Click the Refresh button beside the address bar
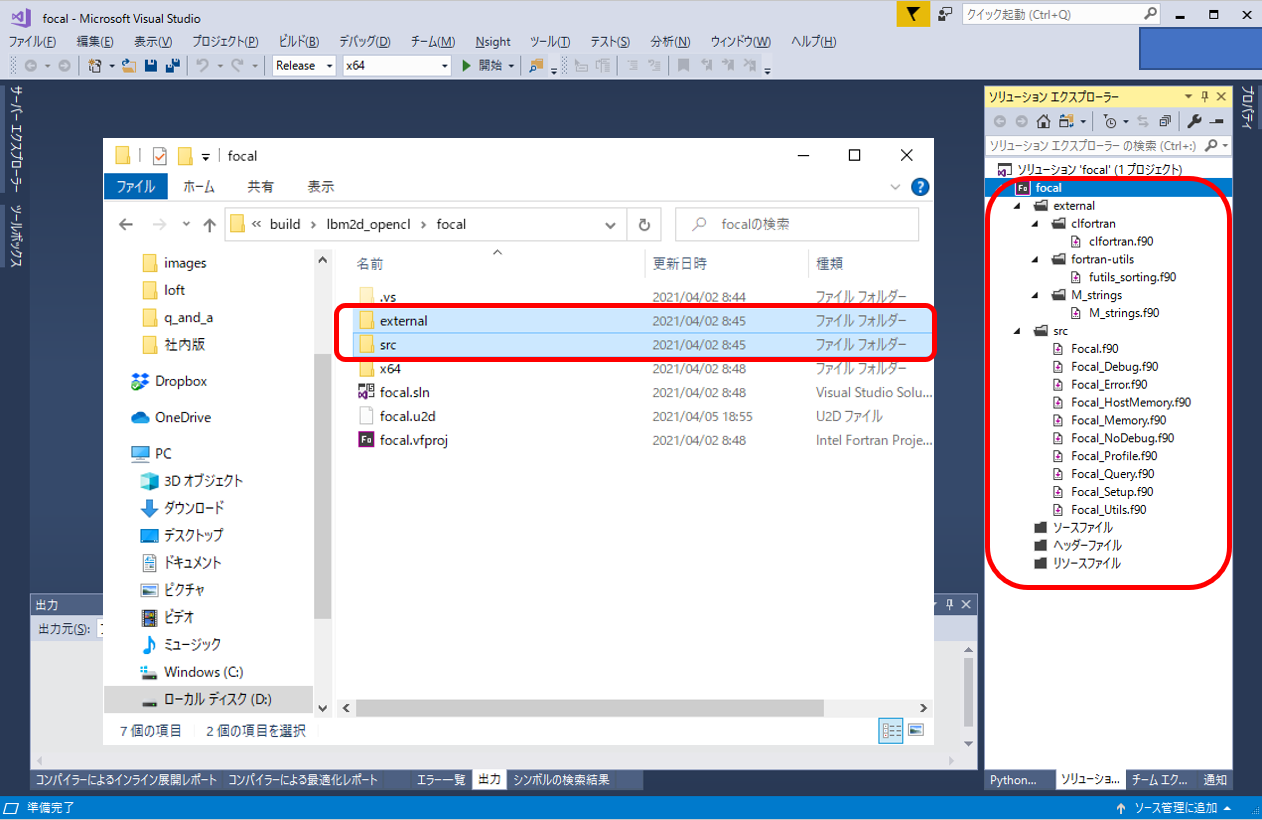Image resolution: width=1262 pixels, height=820 pixels. point(644,225)
